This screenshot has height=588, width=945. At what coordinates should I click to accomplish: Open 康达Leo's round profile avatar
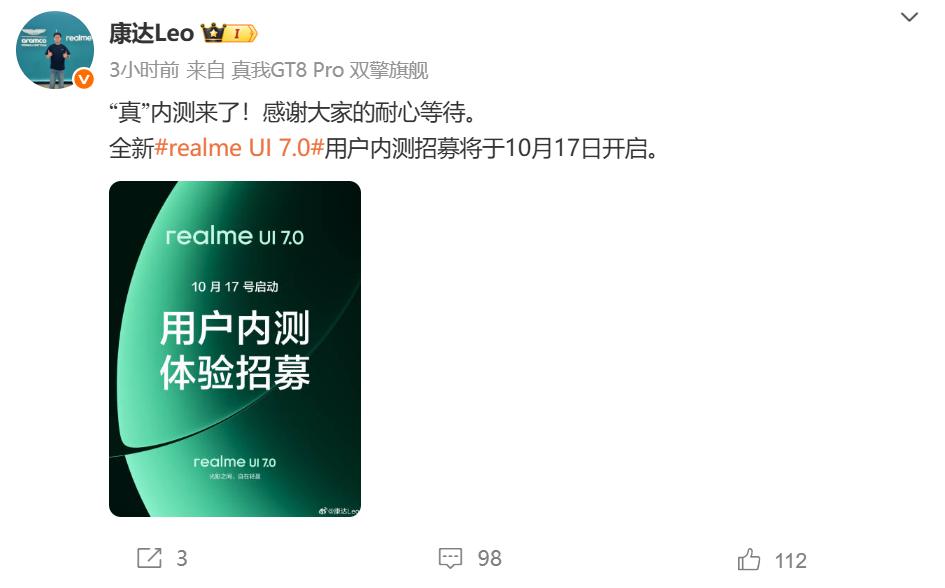pyautogui.click(x=55, y=51)
